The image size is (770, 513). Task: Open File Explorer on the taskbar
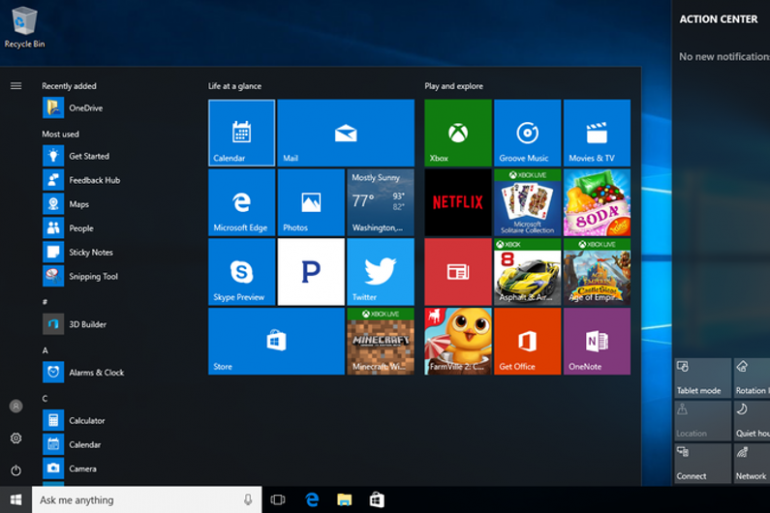pos(344,500)
